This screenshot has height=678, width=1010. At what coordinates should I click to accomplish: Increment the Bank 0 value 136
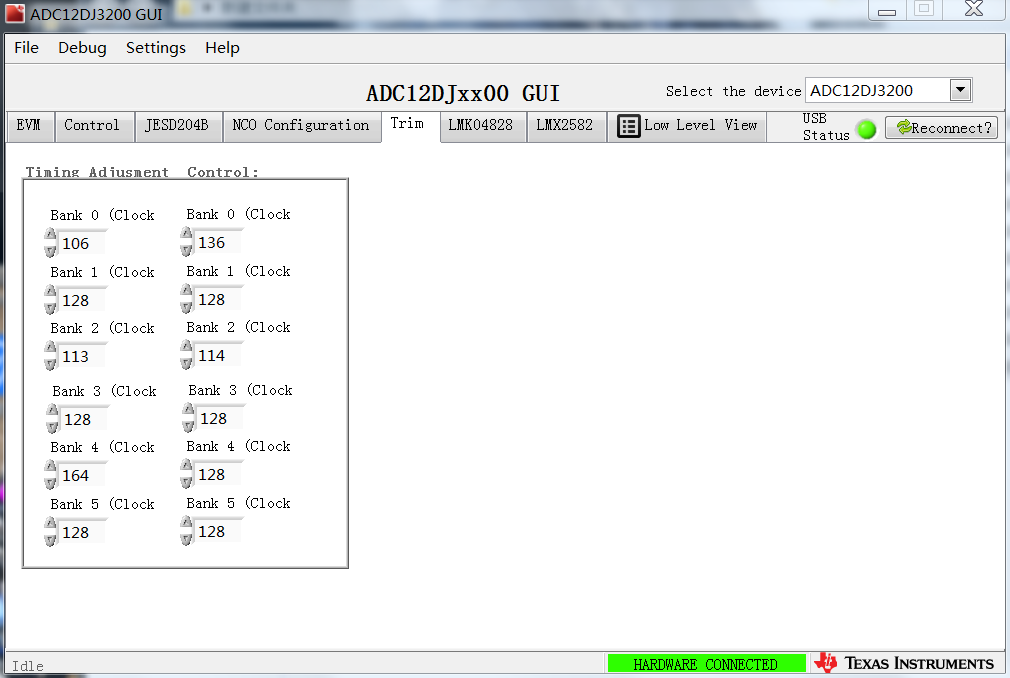(186, 234)
